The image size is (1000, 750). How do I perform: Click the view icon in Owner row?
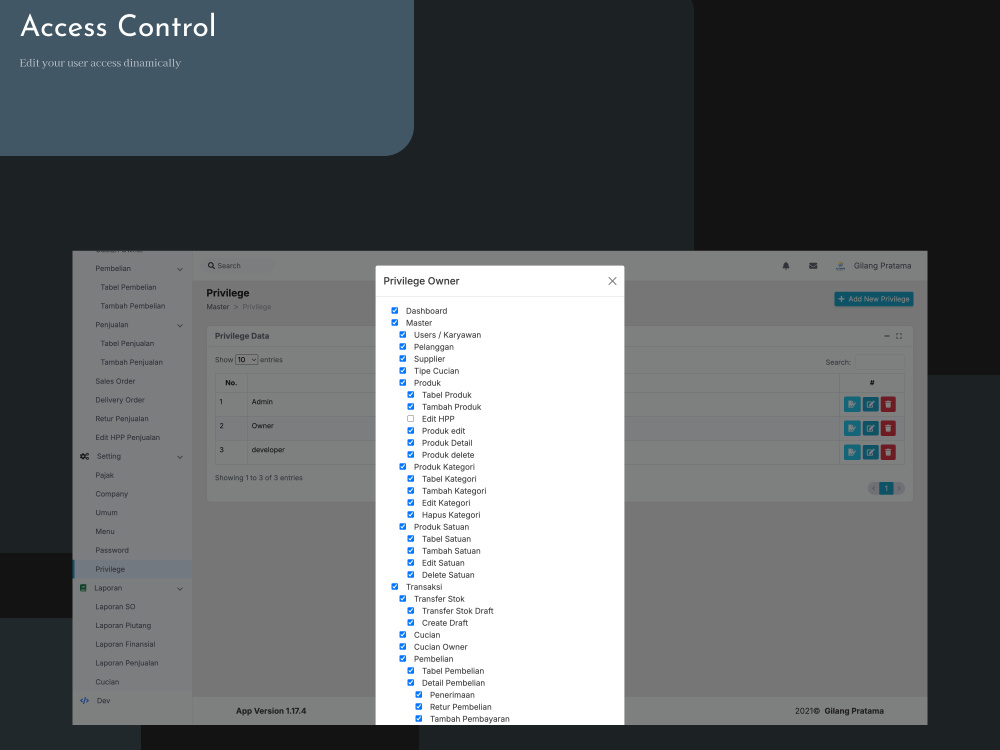tap(852, 429)
